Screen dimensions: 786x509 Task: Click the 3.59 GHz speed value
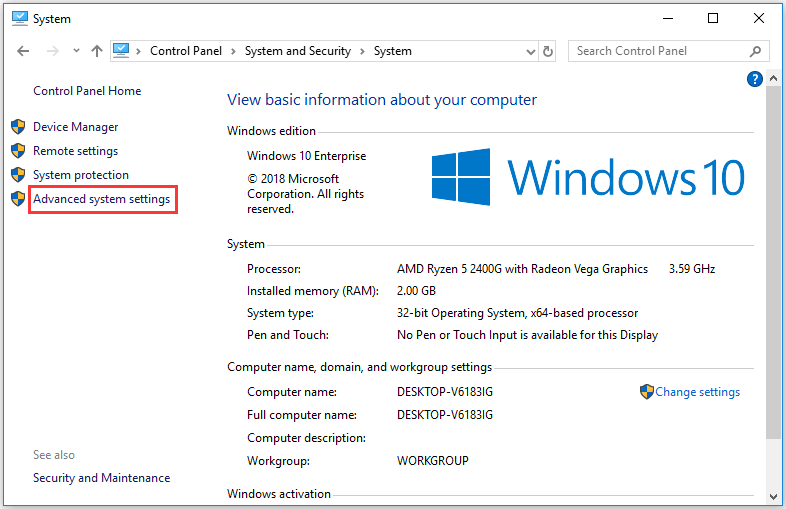(692, 269)
